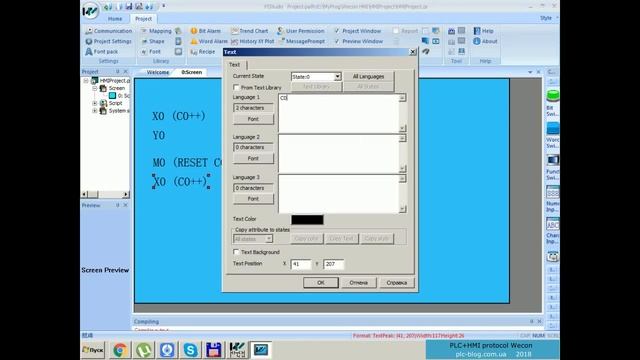Open Skype from the taskbar

190,350
